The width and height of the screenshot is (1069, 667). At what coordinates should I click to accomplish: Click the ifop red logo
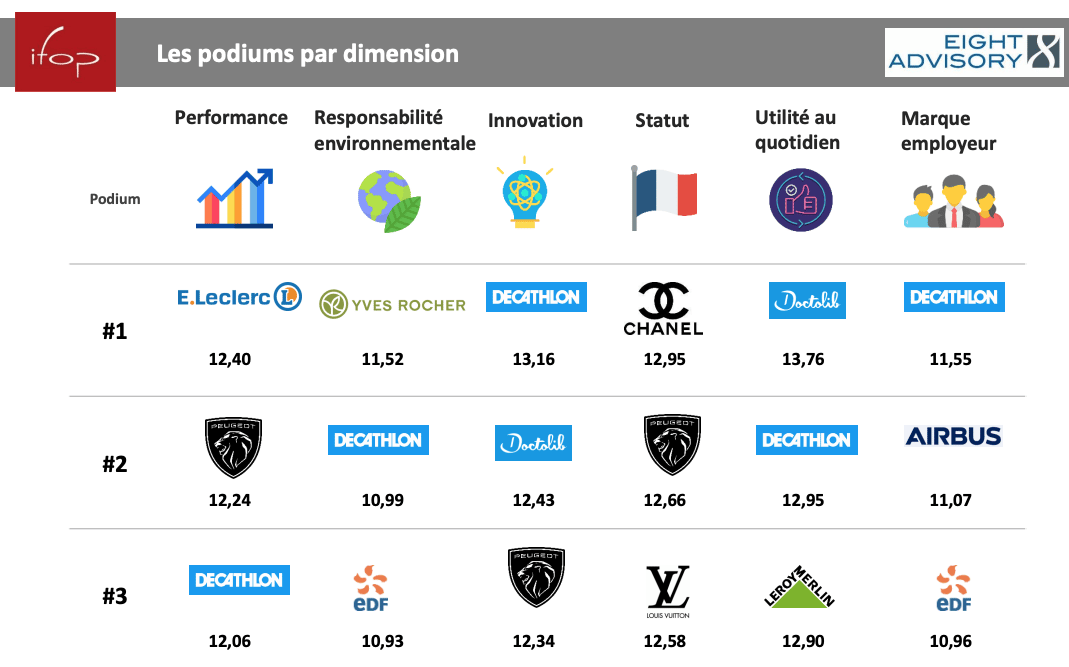pos(65,52)
